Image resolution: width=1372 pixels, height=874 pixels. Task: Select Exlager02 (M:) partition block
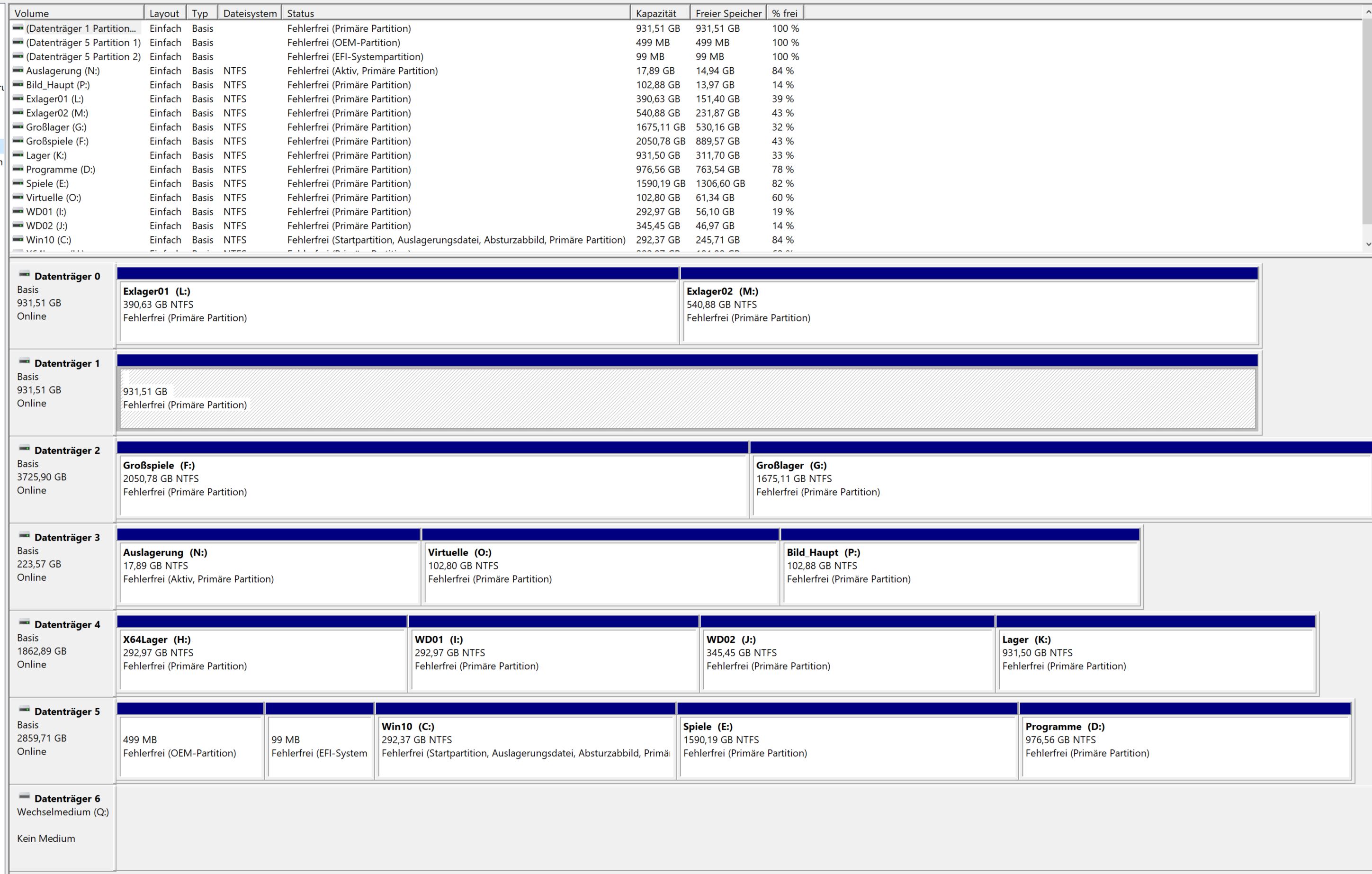click(x=968, y=314)
